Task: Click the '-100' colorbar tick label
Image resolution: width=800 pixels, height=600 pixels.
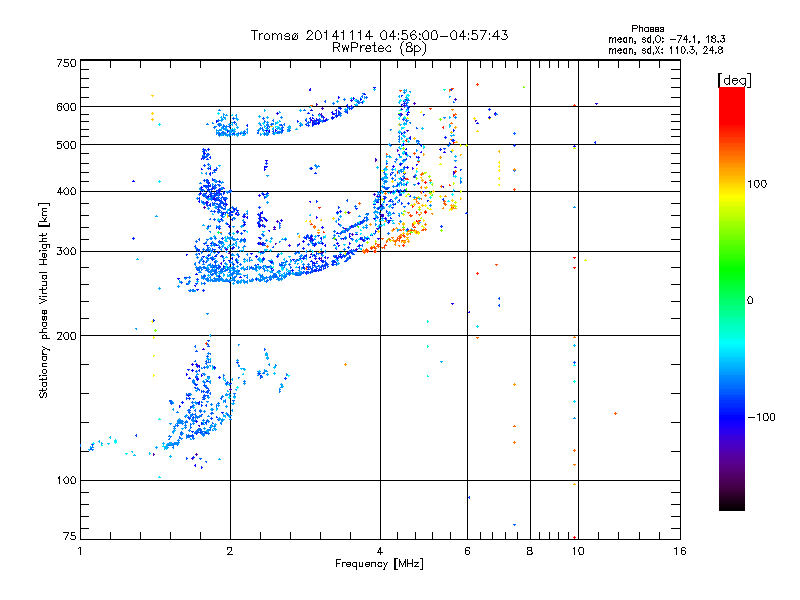Action: pos(761,417)
